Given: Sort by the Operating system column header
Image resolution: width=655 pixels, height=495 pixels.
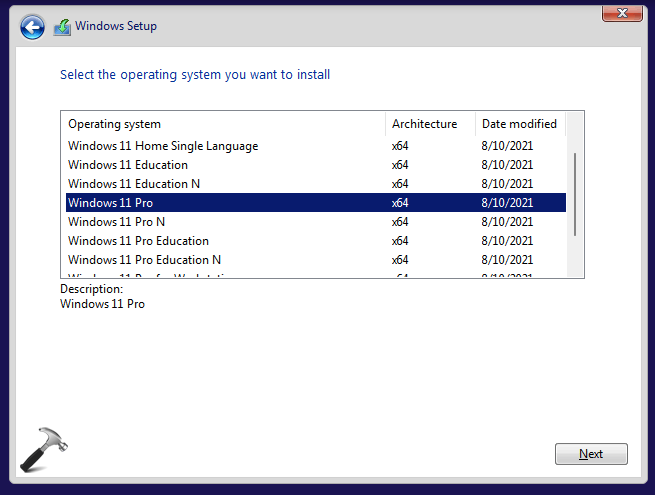Looking at the screenshot, I should click(224, 124).
